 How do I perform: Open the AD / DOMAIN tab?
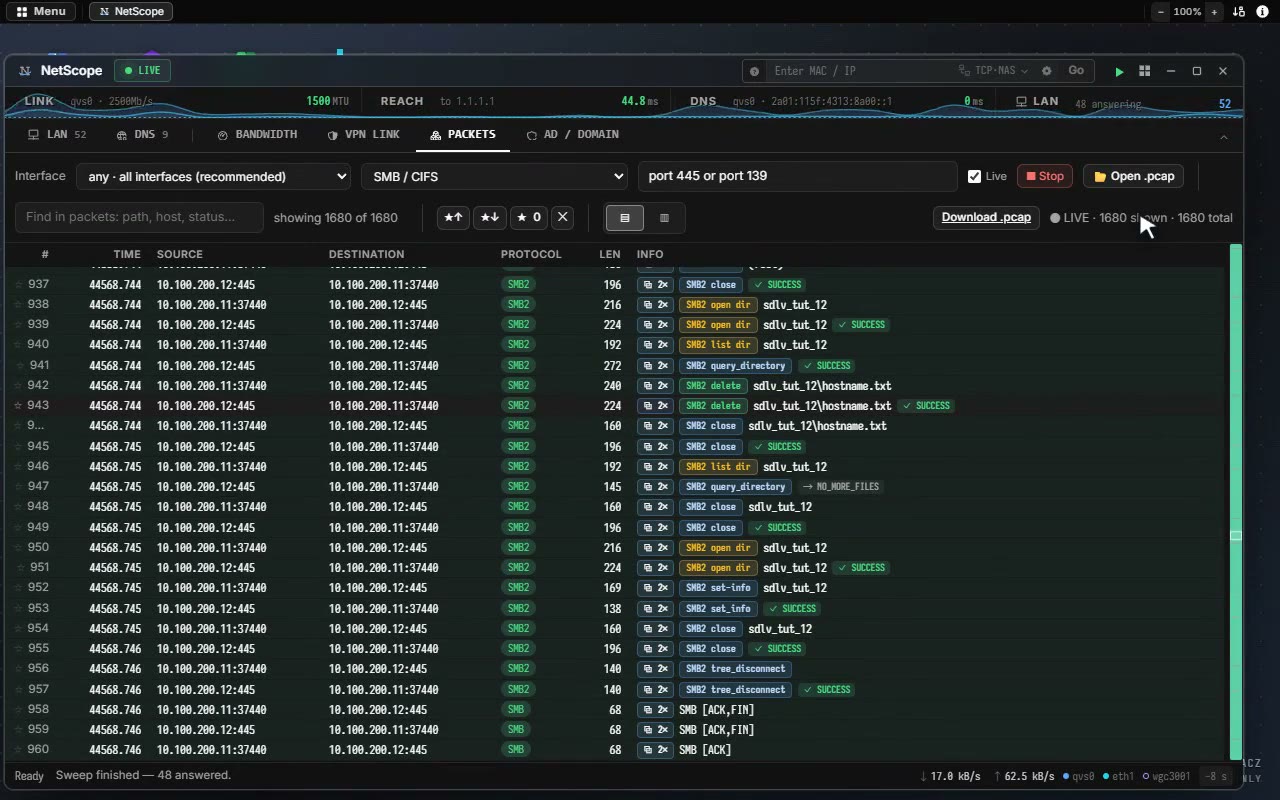pyautogui.click(x=572, y=134)
